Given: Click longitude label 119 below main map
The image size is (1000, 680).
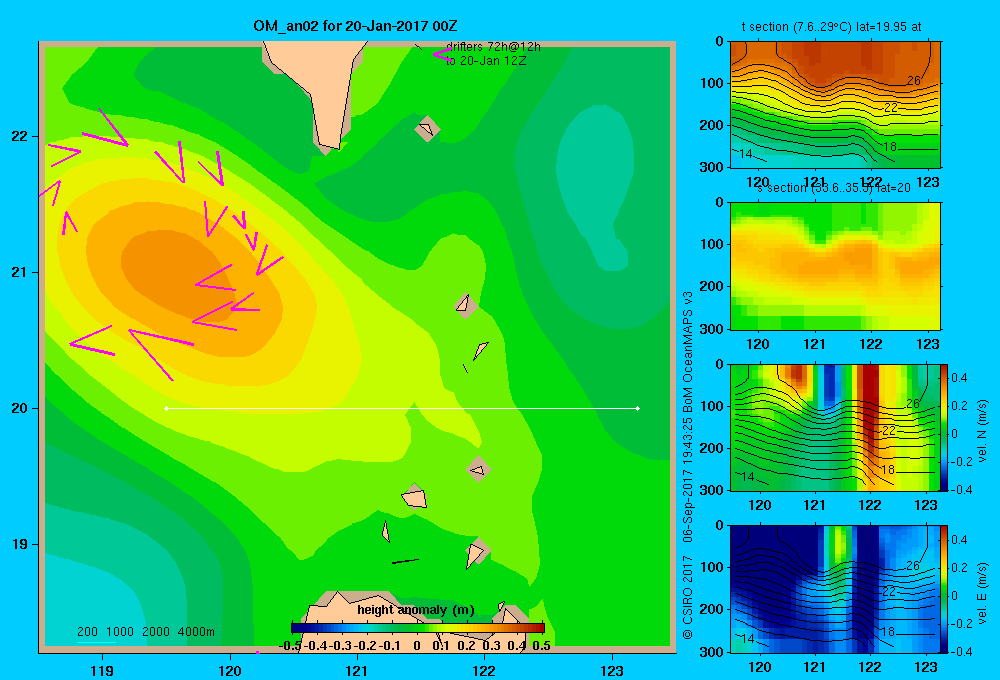Looking at the screenshot, I should pyautogui.click(x=102, y=670).
